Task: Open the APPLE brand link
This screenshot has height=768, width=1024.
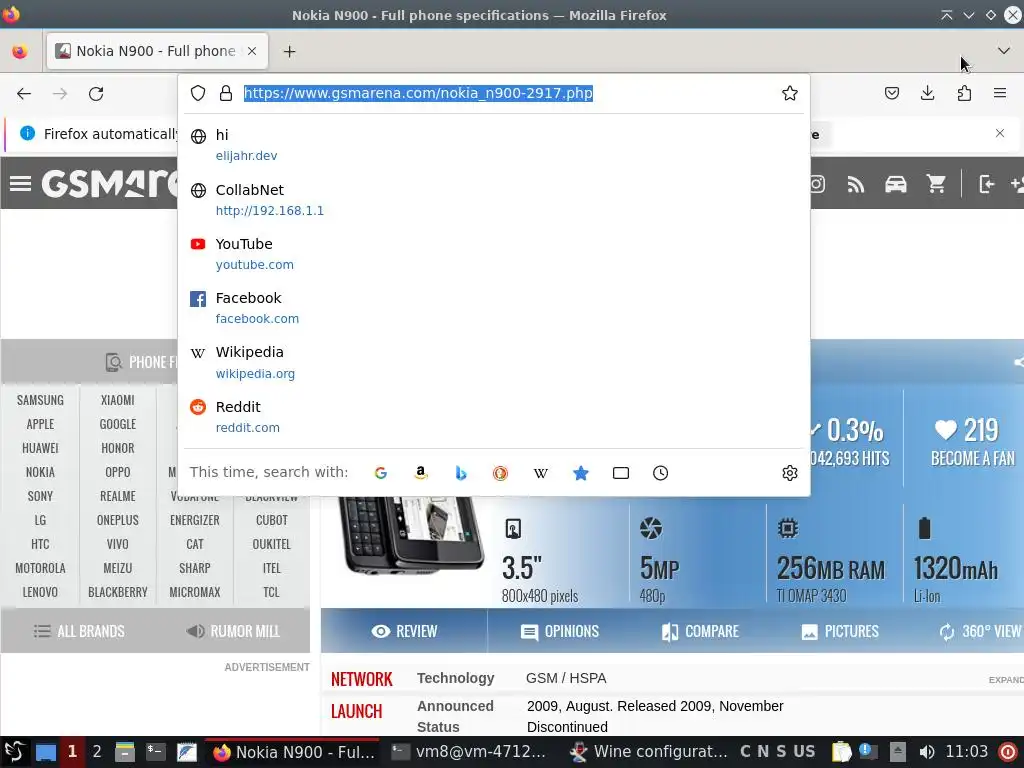Action: click(x=40, y=424)
